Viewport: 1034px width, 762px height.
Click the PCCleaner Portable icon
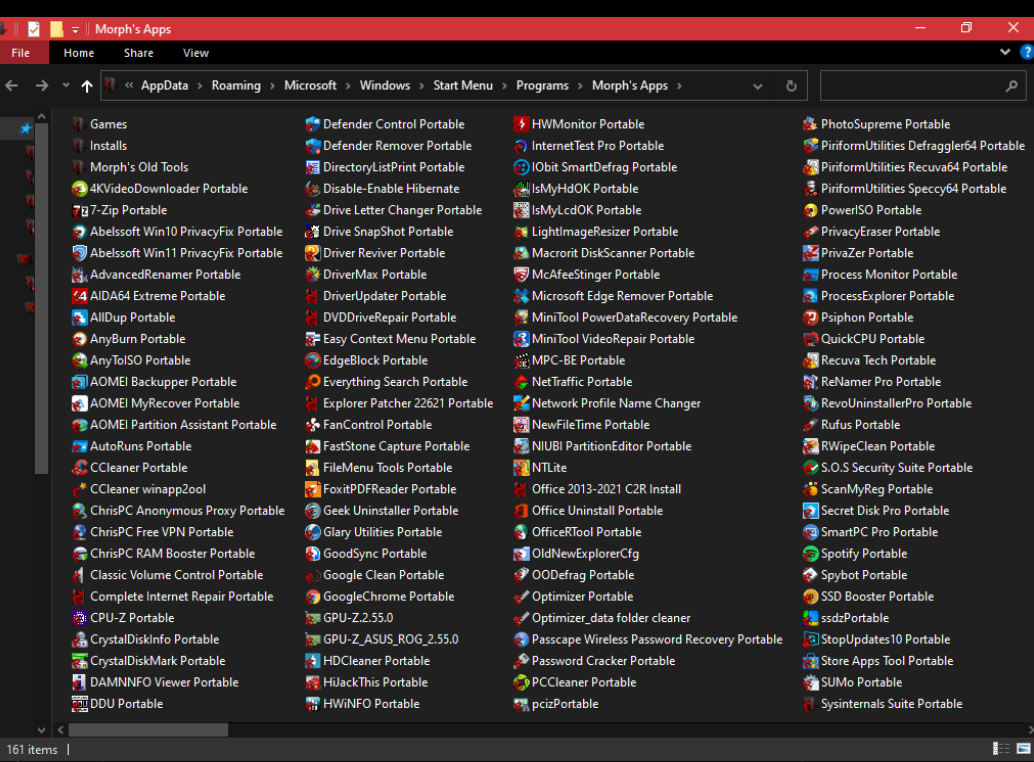click(522, 682)
